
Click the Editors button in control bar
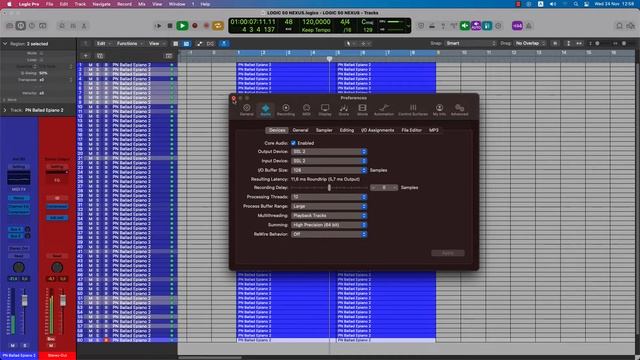(84, 26)
